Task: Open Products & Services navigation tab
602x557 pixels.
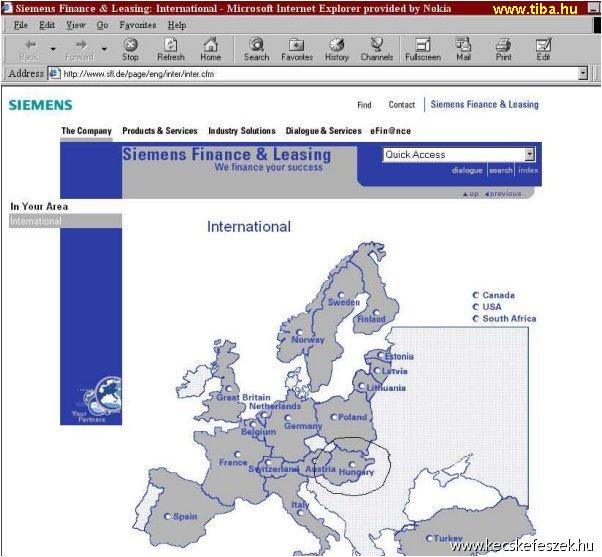Action: (x=160, y=131)
